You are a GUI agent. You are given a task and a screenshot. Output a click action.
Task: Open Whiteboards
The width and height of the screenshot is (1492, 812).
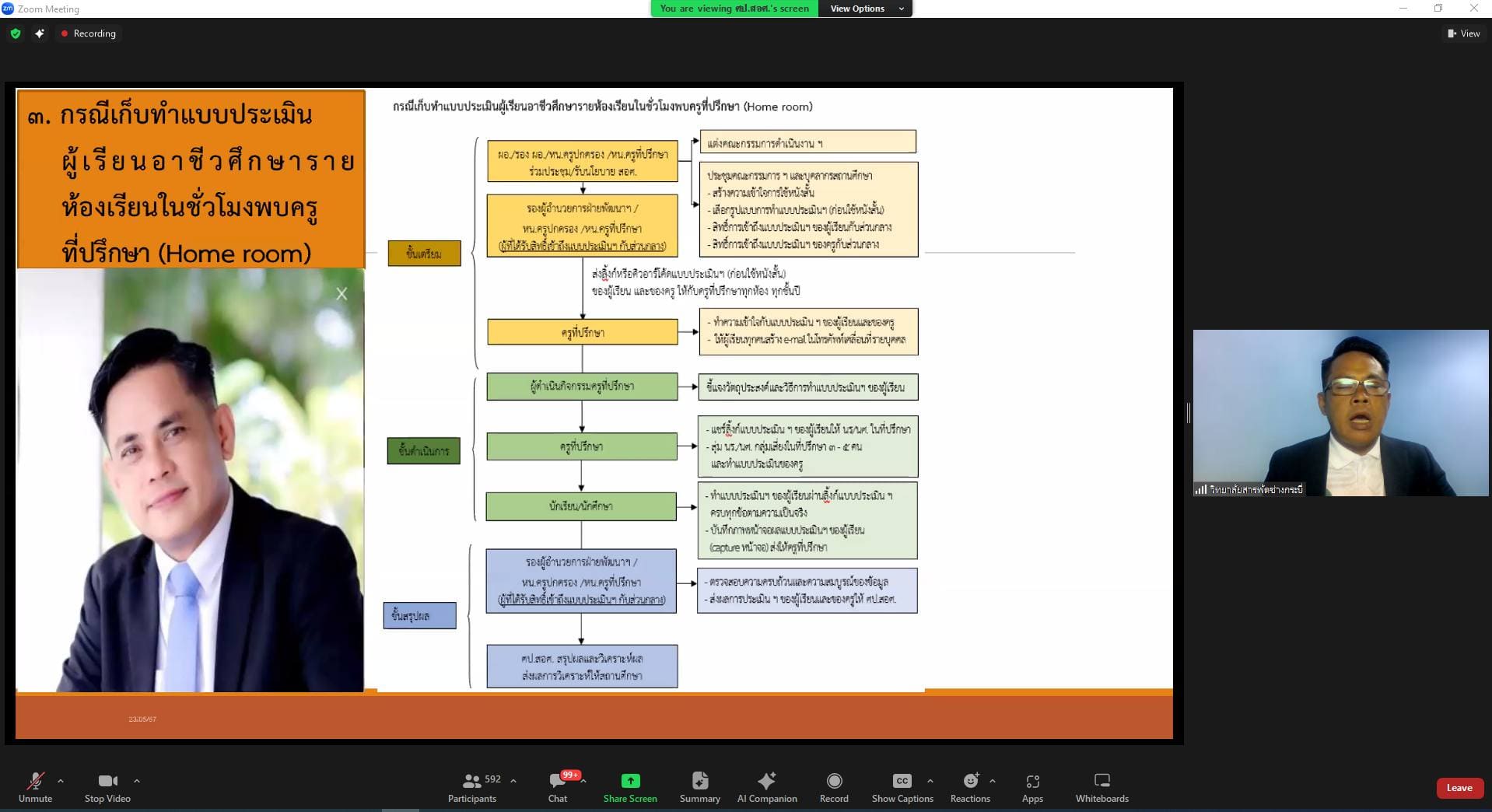1101,786
